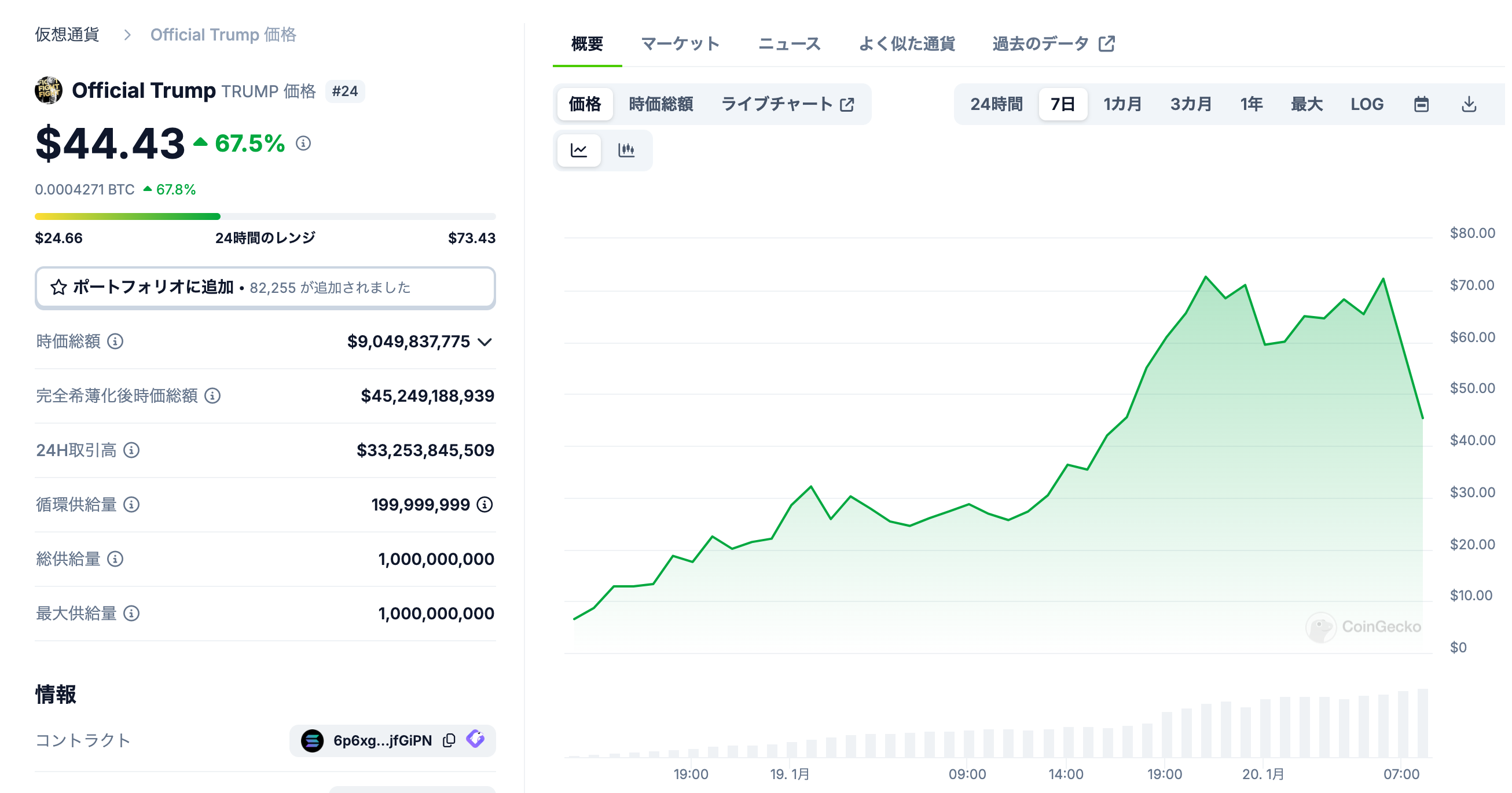Image resolution: width=1512 pixels, height=793 pixels.
Task: Click the Solana chain icon in contract
Action: (x=312, y=741)
